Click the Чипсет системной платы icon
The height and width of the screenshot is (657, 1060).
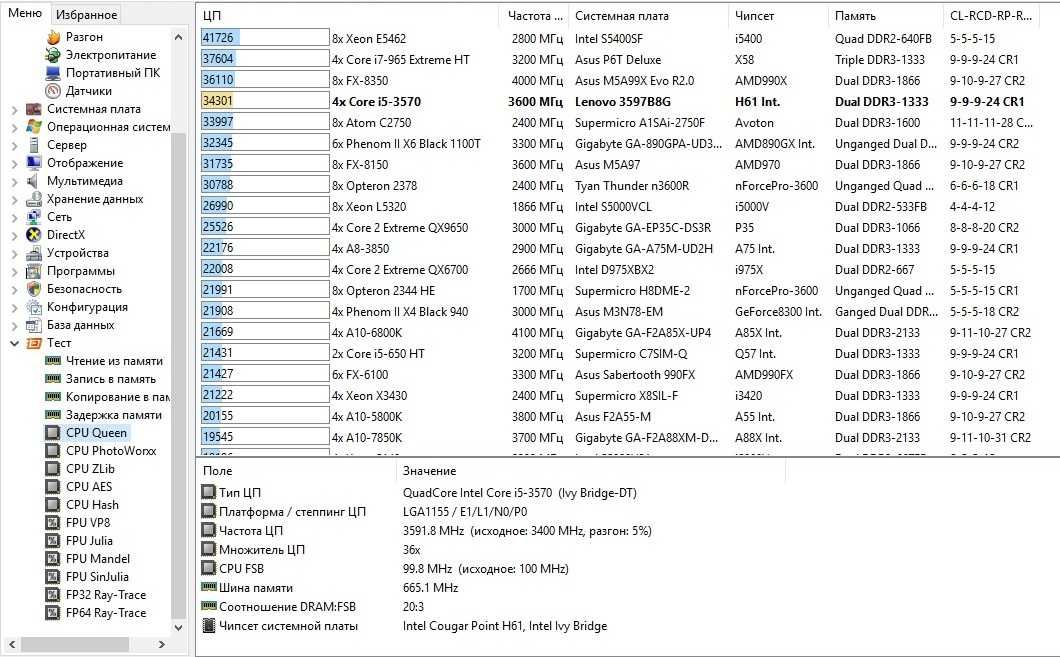(209, 626)
